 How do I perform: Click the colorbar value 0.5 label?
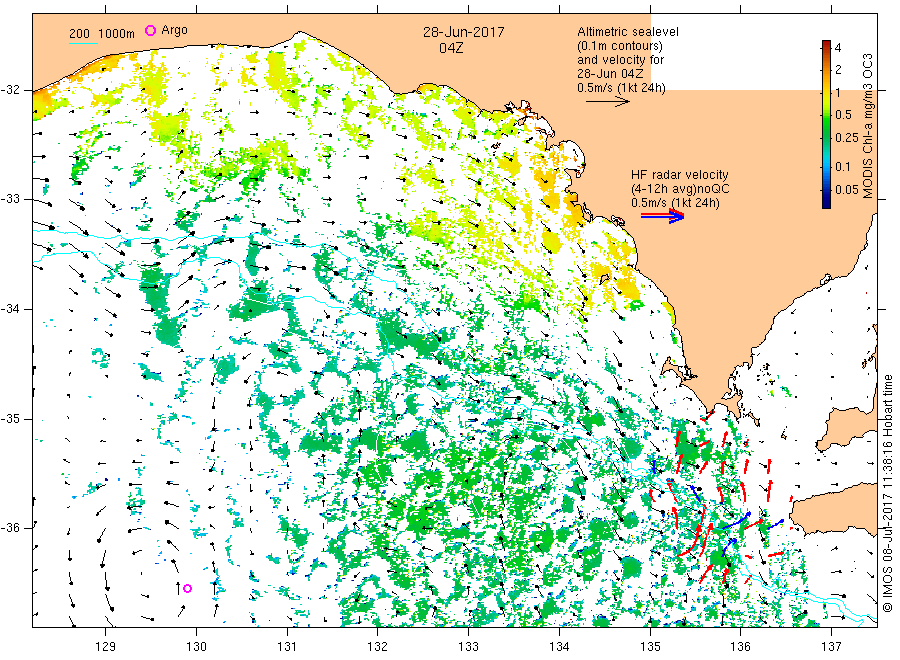click(844, 115)
